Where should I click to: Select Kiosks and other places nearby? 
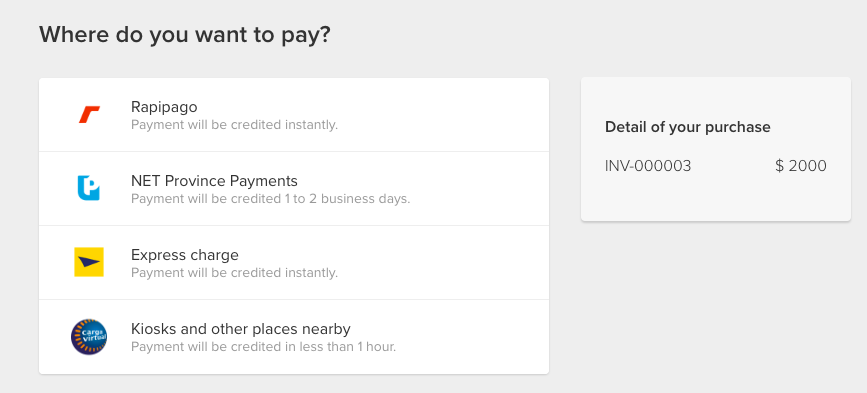294,337
